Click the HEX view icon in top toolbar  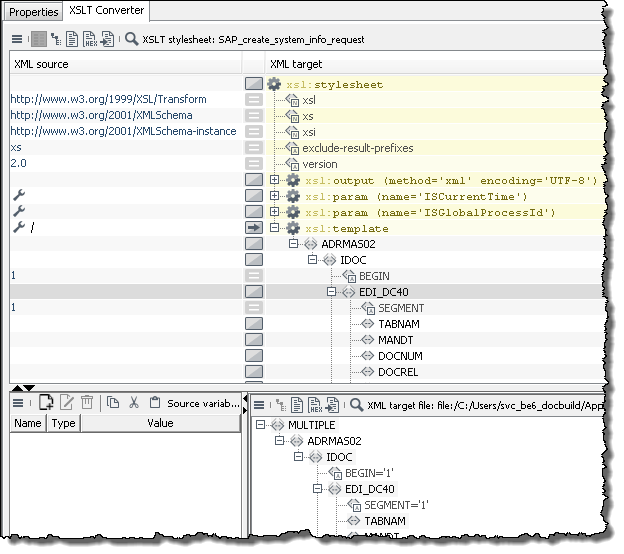(x=89, y=40)
